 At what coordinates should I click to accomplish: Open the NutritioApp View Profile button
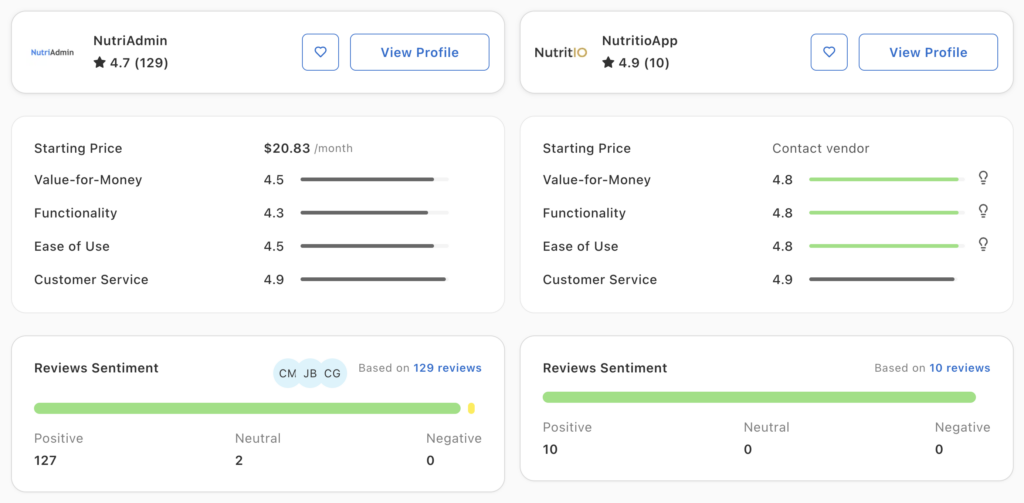(928, 52)
